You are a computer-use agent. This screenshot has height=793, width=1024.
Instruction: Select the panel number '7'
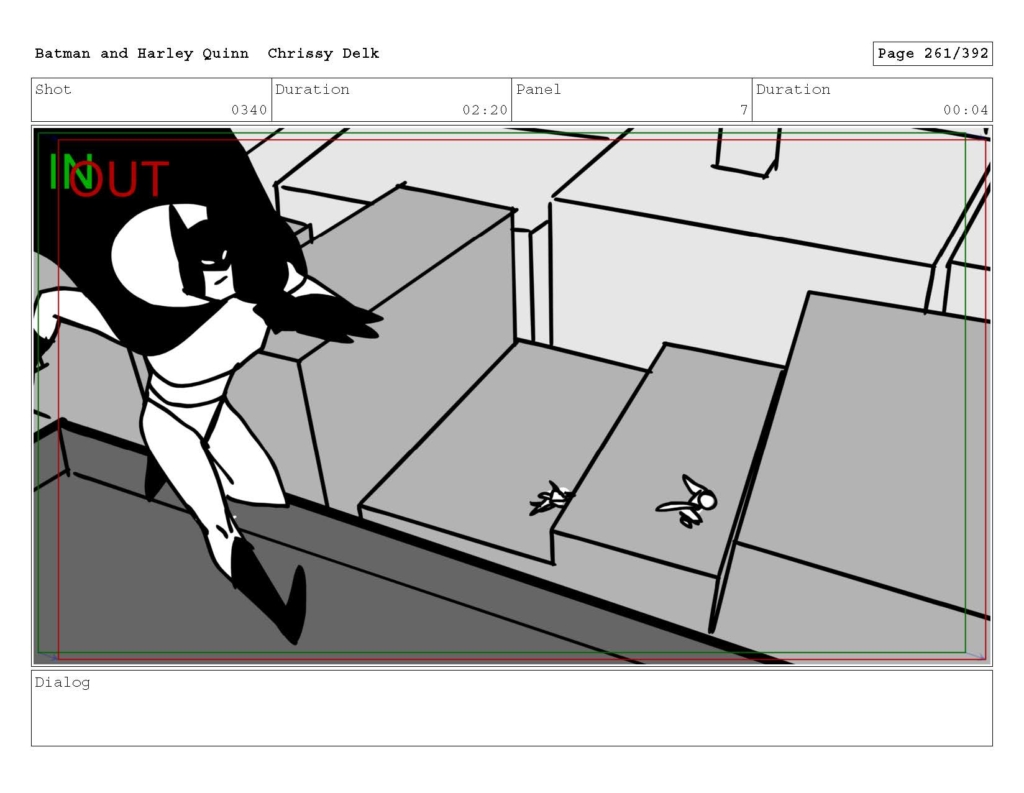[x=743, y=110]
